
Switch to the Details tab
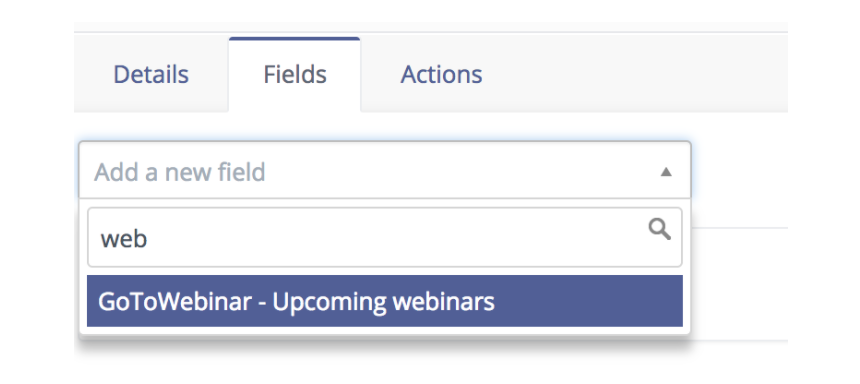[x=151, y=75]
